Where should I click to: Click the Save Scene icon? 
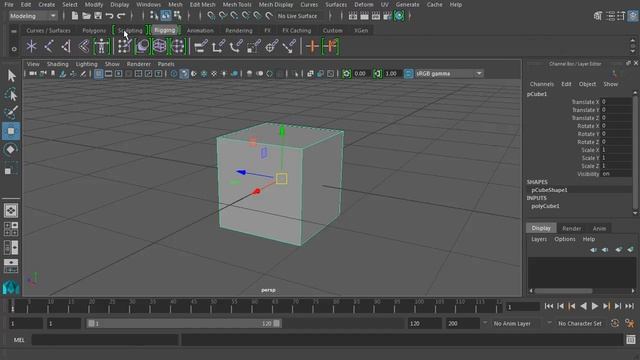(98, 16)
